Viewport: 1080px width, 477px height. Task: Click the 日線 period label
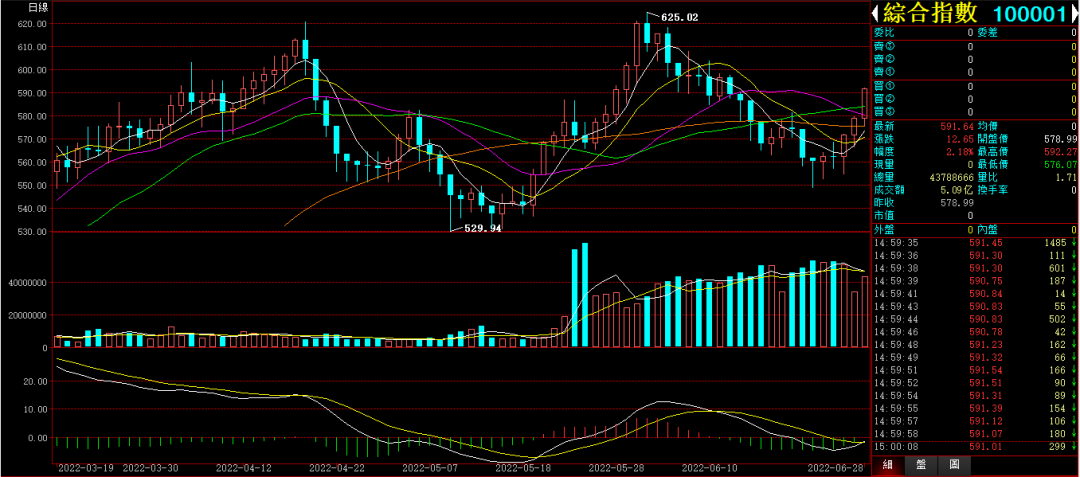coord(37,8)
